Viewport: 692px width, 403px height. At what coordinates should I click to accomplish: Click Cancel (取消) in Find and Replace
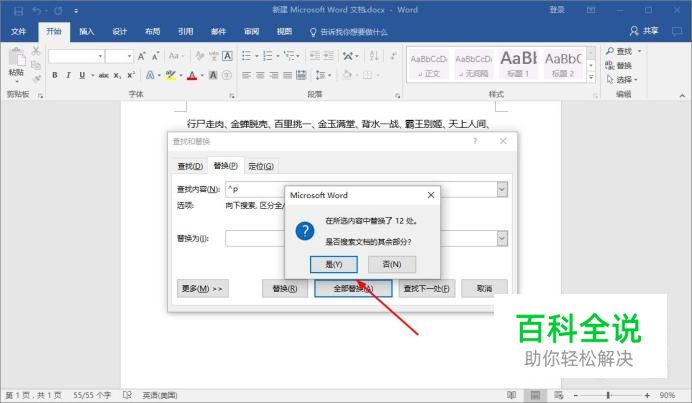point(484,289)
